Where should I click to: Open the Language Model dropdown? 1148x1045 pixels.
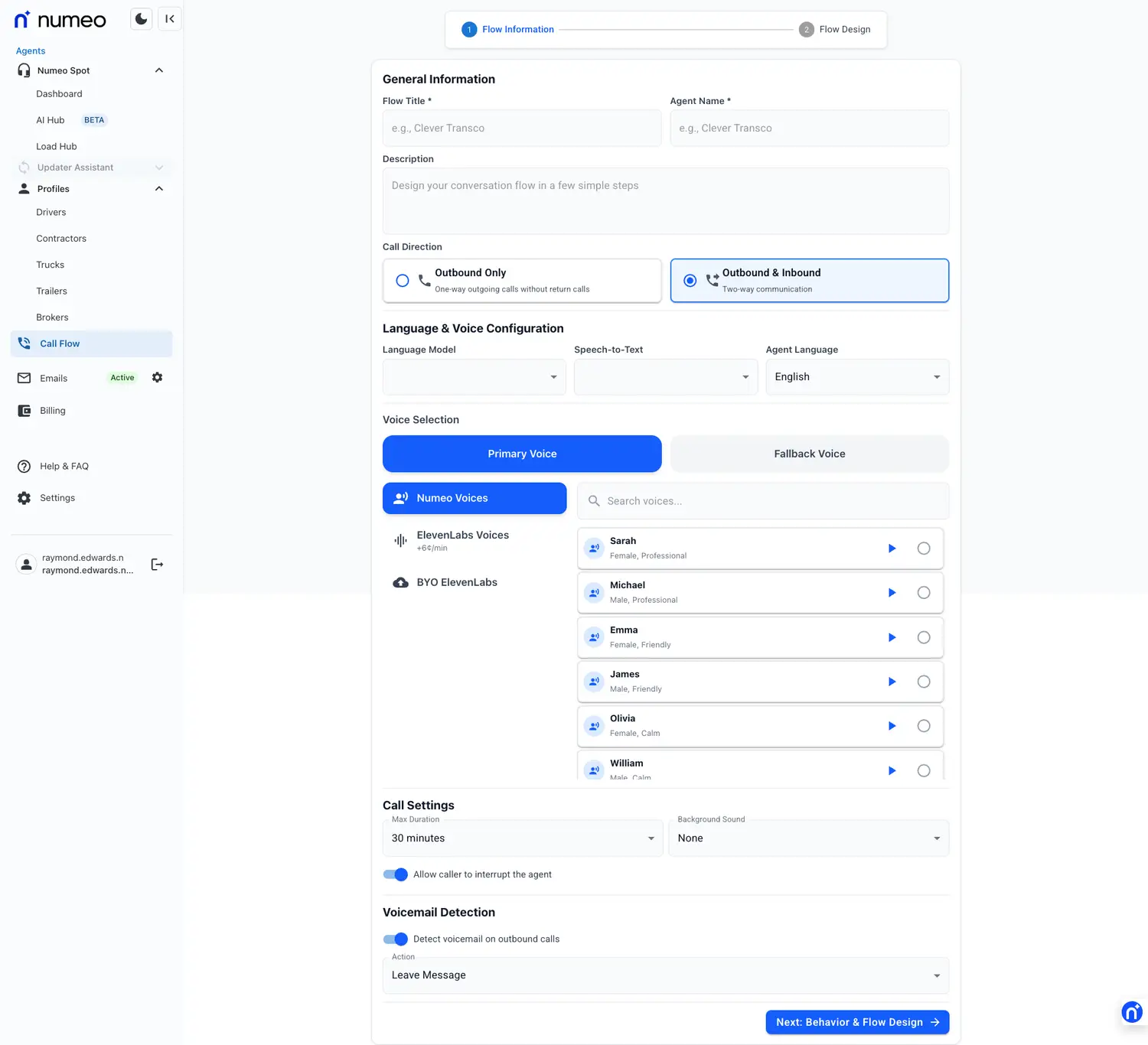[474, 377]
